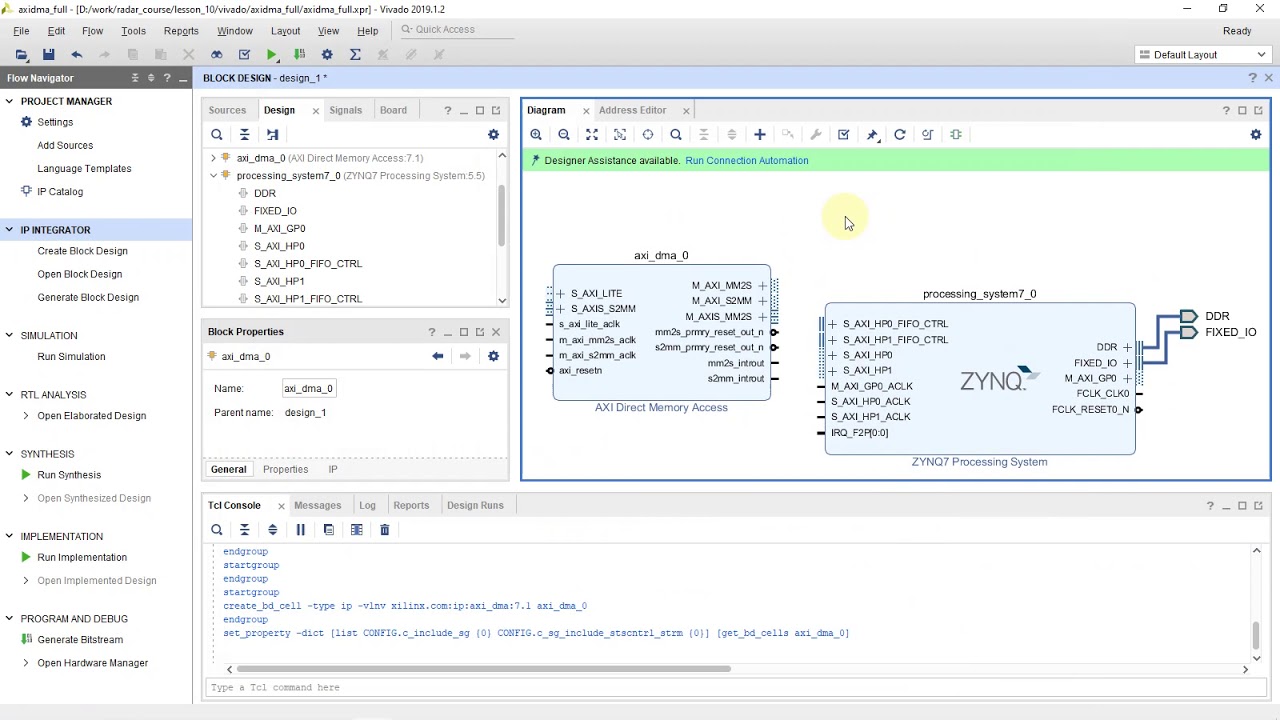
Task: Open toolbar Settings gear icon
Action: [x=327, y=54]
